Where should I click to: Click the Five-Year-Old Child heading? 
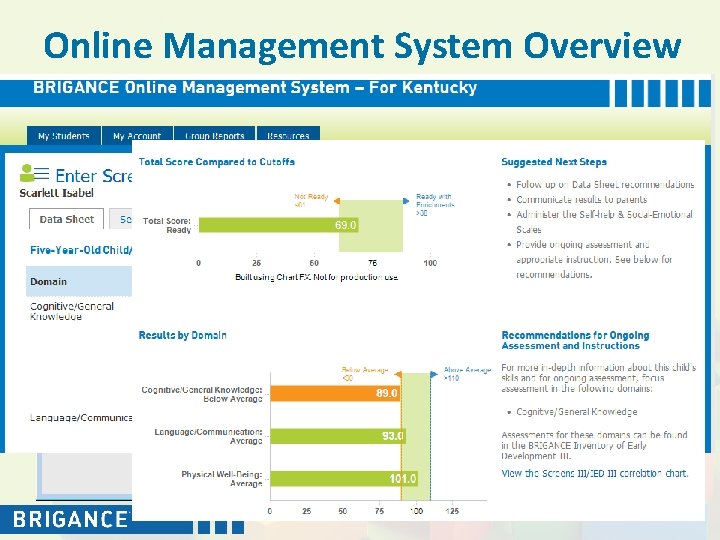tap(81, 250)
